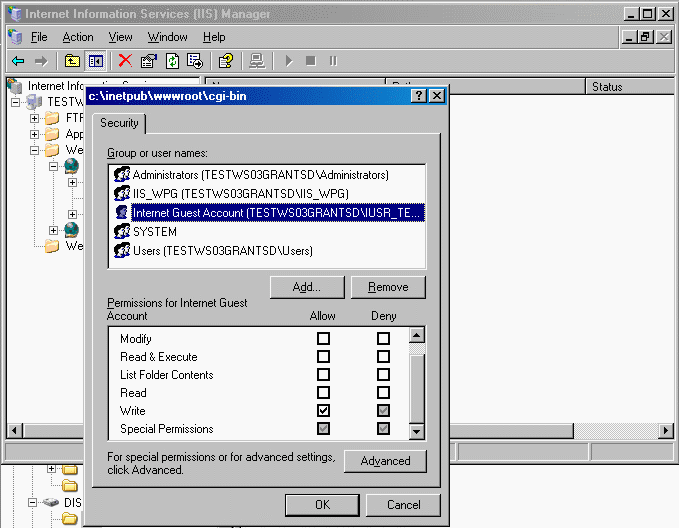Open the Properties toolbar icon
Screen dimensions: 679x528
[x=149, y=61]
